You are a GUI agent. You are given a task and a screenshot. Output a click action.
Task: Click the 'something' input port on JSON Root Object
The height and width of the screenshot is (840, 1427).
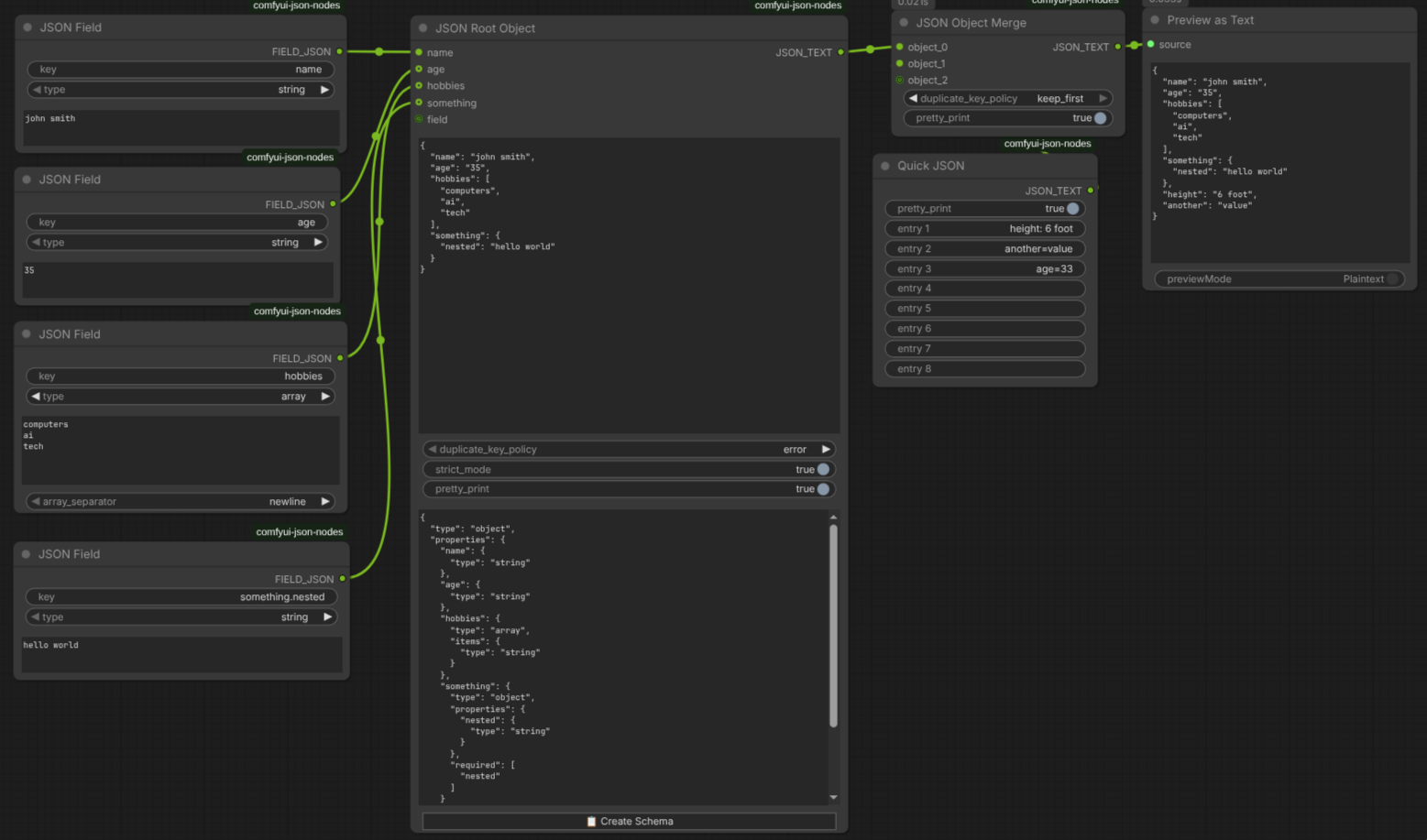point(420,103)
